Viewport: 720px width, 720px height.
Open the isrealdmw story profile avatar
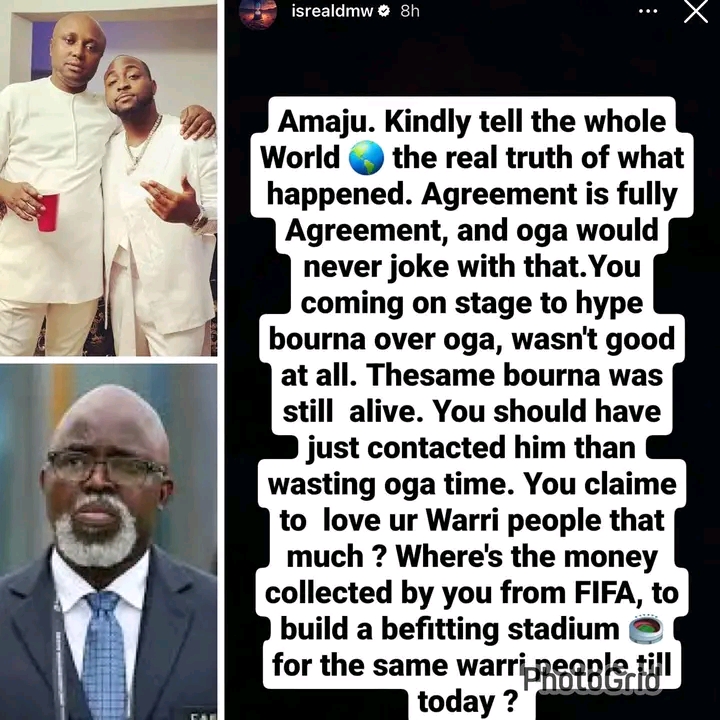[x=258, y=12]
